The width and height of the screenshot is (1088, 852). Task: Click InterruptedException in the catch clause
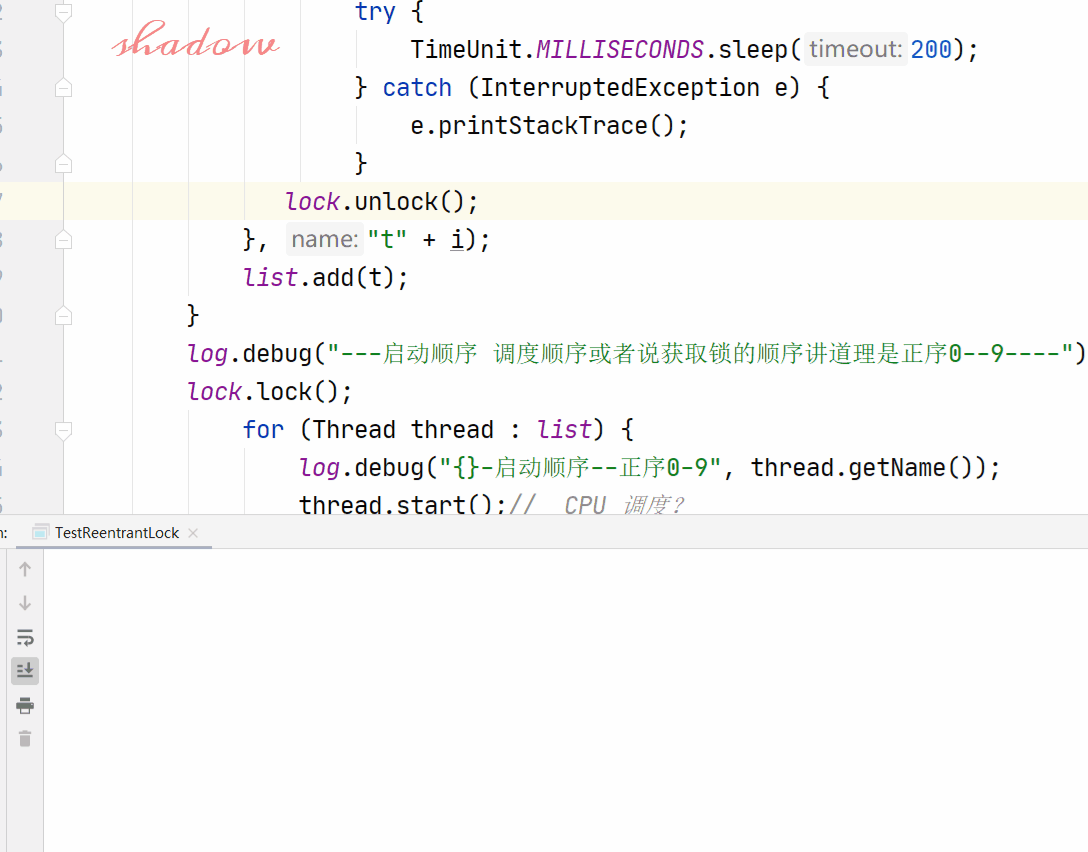click(x=620, y=88)
